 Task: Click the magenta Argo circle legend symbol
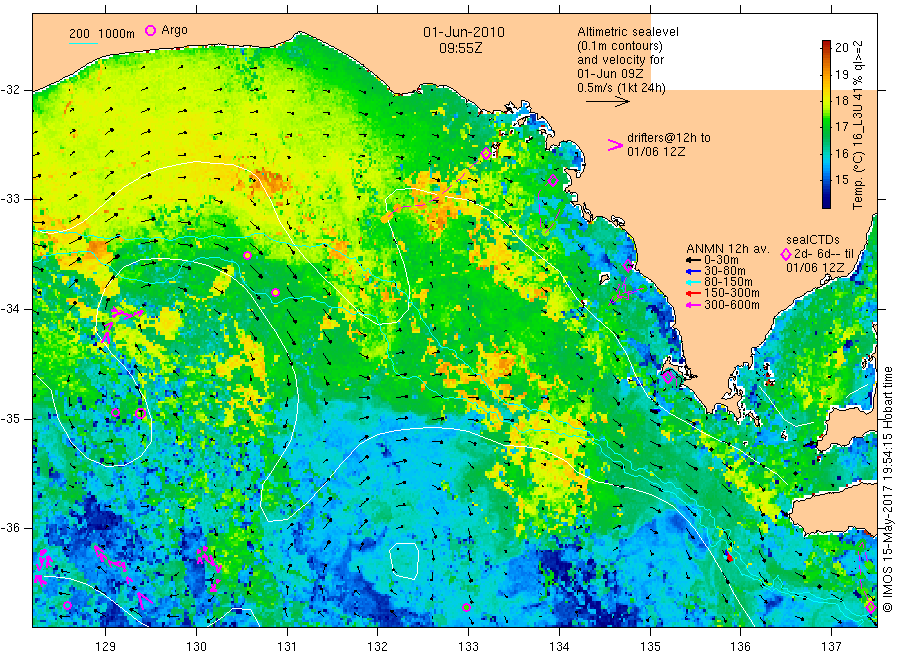pyautogui.click(x=150, y=30)
